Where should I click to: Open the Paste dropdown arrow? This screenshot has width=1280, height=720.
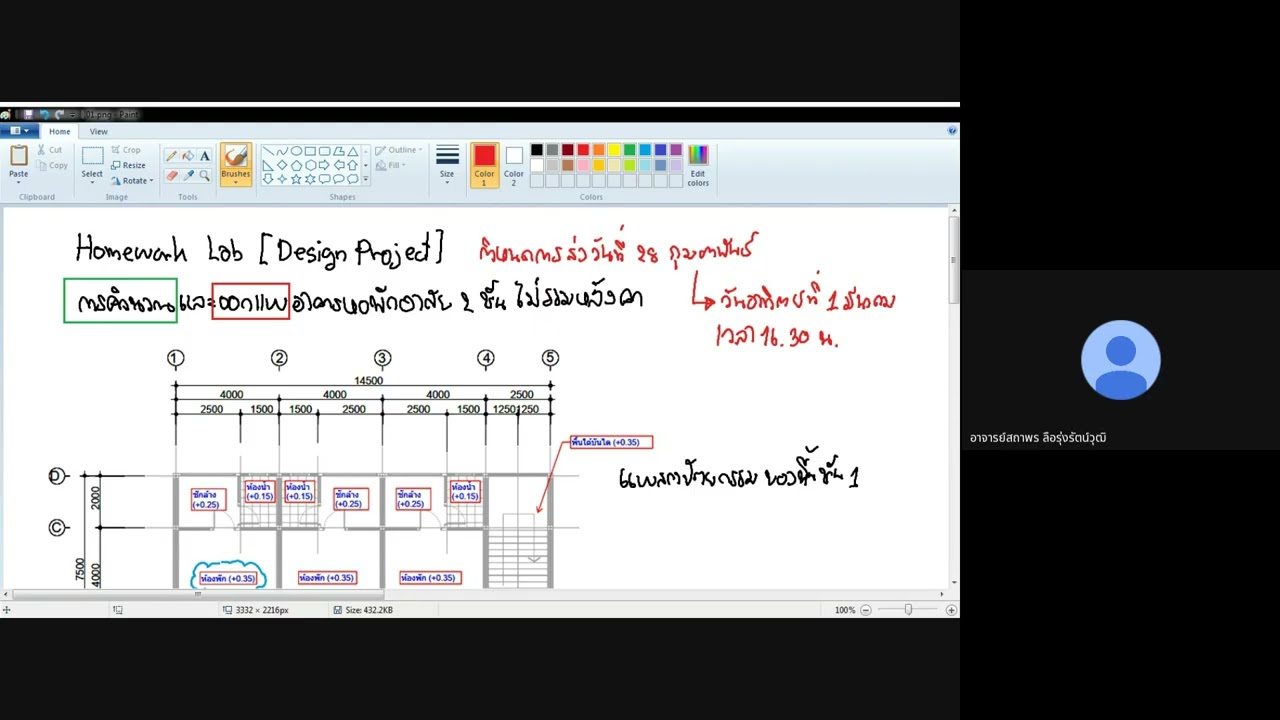pyautogui.click(x=19, y=182)
